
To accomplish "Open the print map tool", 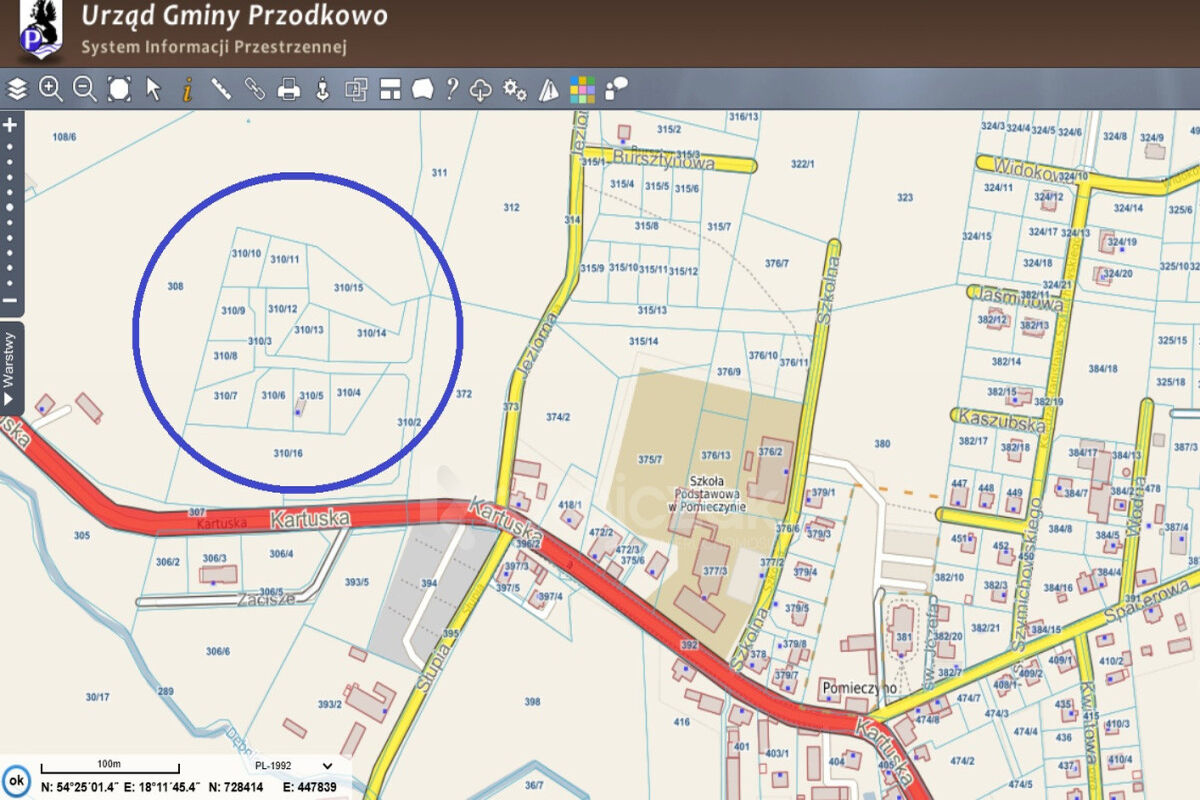I will [288, 89].
